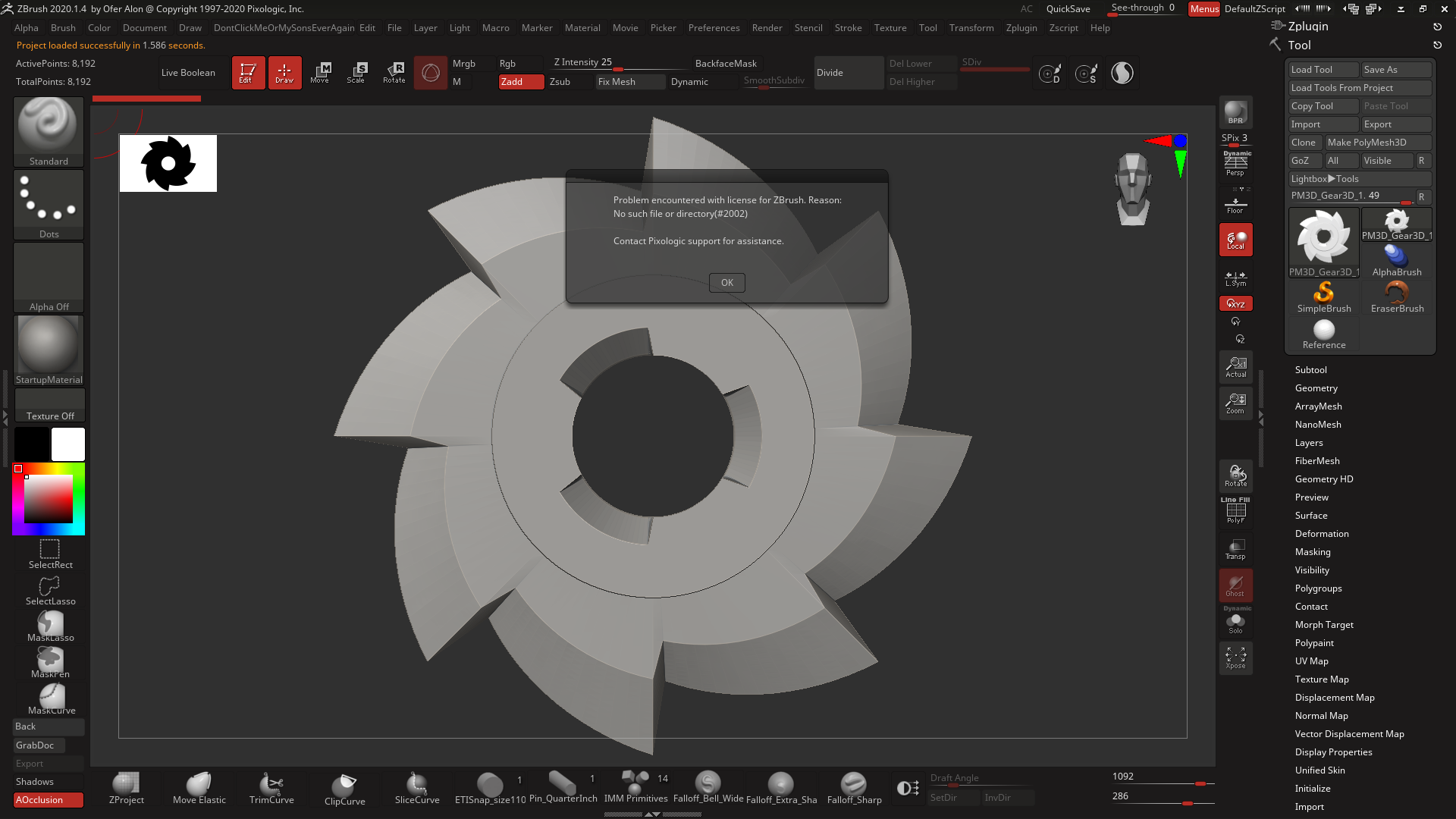Expand the Geometry subpalette
1456x819 pixels.
pyautogui.click(x=1316, y=388)
